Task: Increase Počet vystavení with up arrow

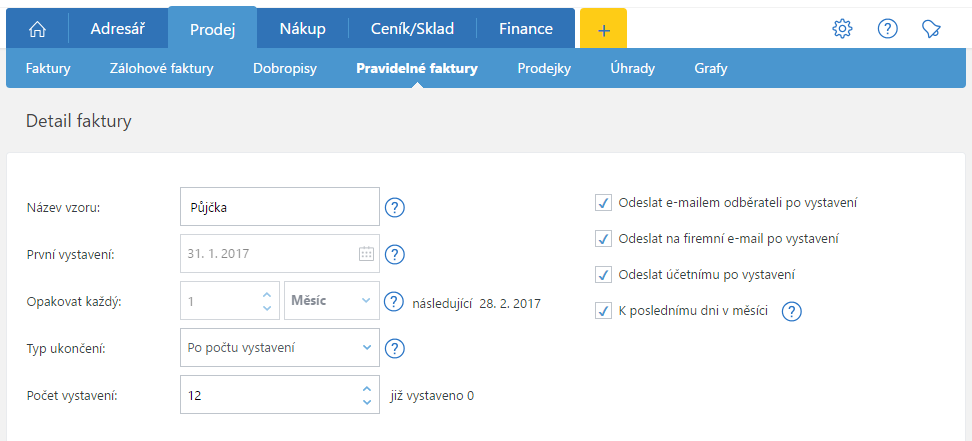Action: 366,389
